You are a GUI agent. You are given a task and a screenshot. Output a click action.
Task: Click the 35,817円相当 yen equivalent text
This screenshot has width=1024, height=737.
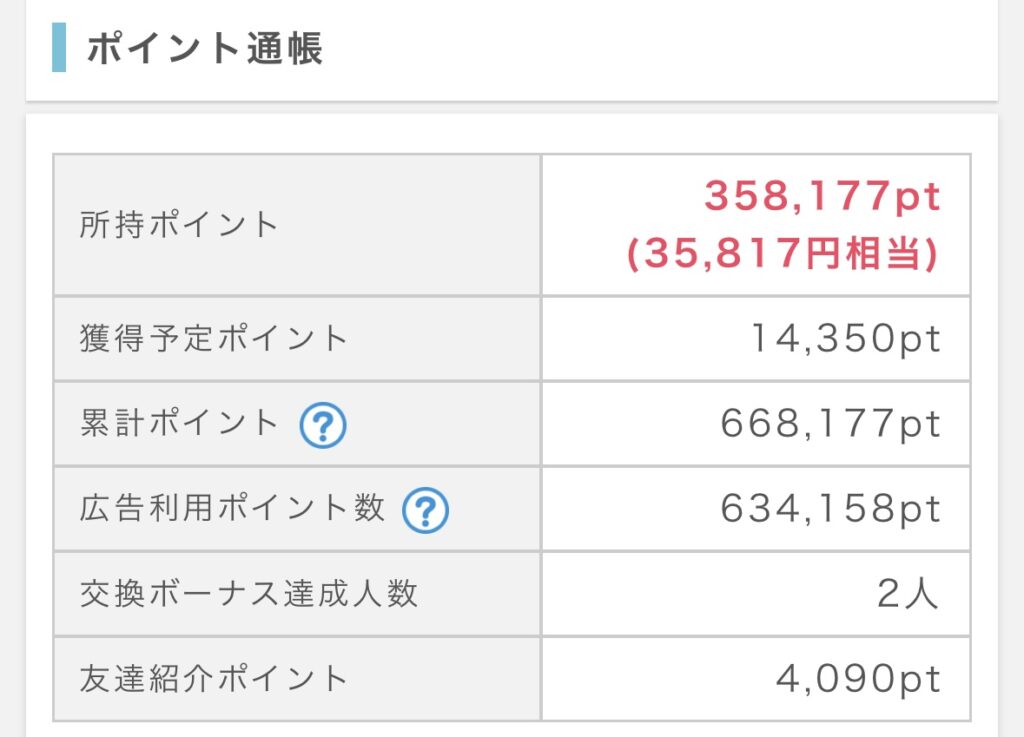(x=782, y=253)
